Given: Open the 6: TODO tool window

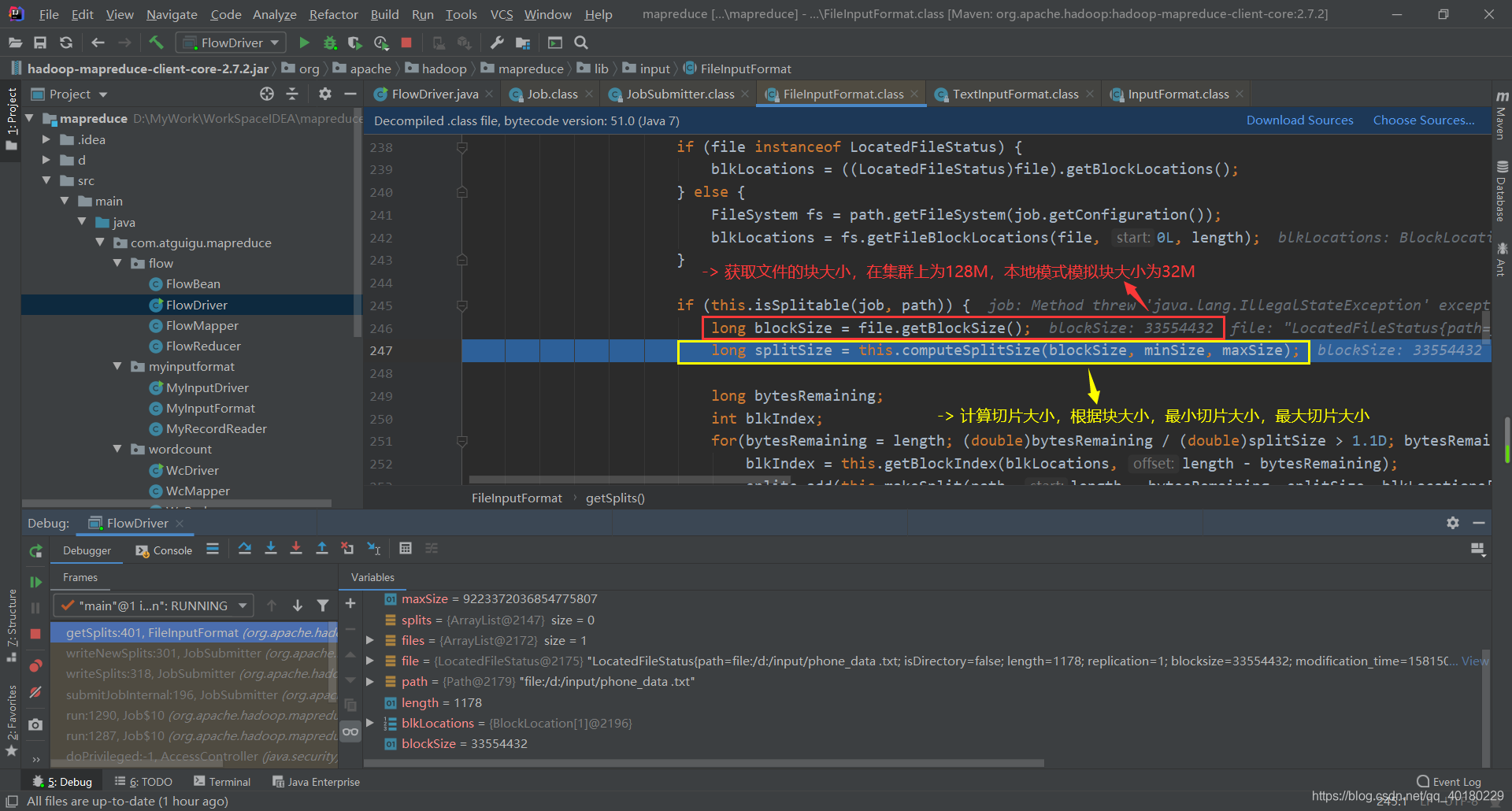Looking at the screenshot, I should pos(143,782).
